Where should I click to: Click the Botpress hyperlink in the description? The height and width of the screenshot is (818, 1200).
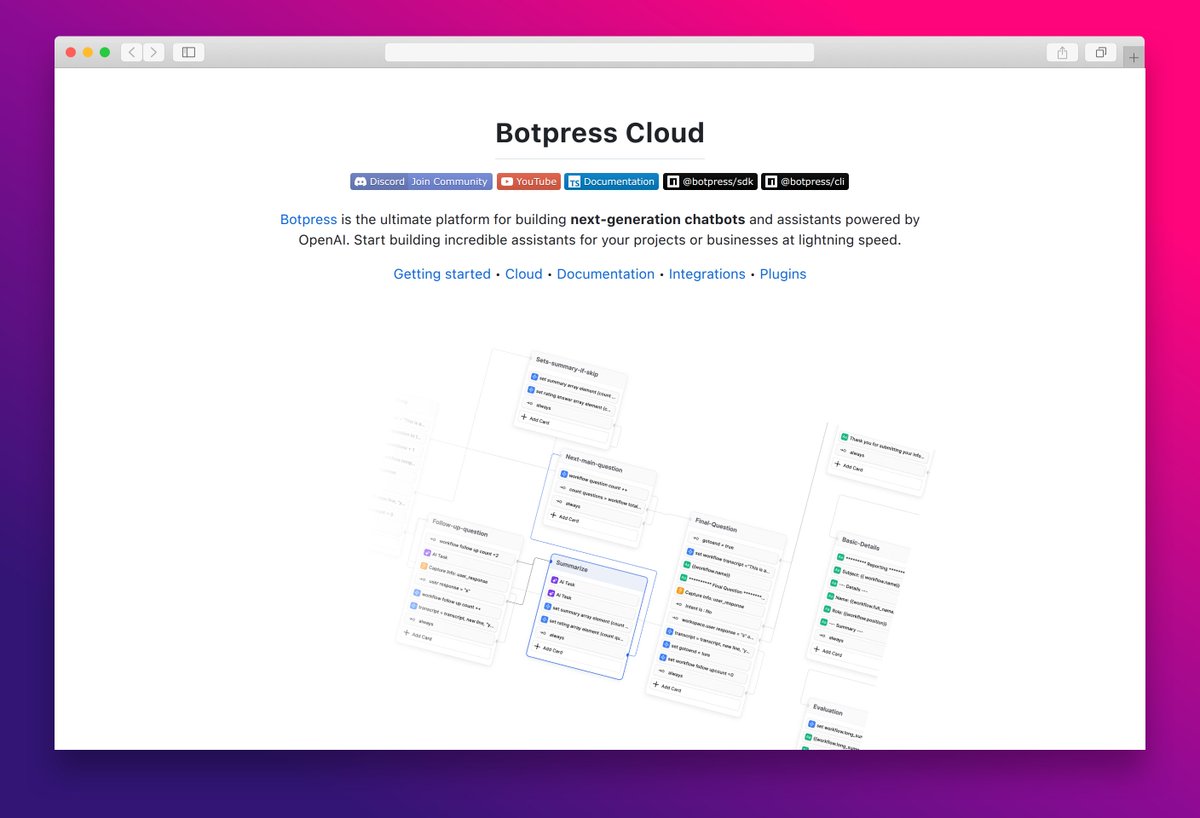[x=308, y=219]
